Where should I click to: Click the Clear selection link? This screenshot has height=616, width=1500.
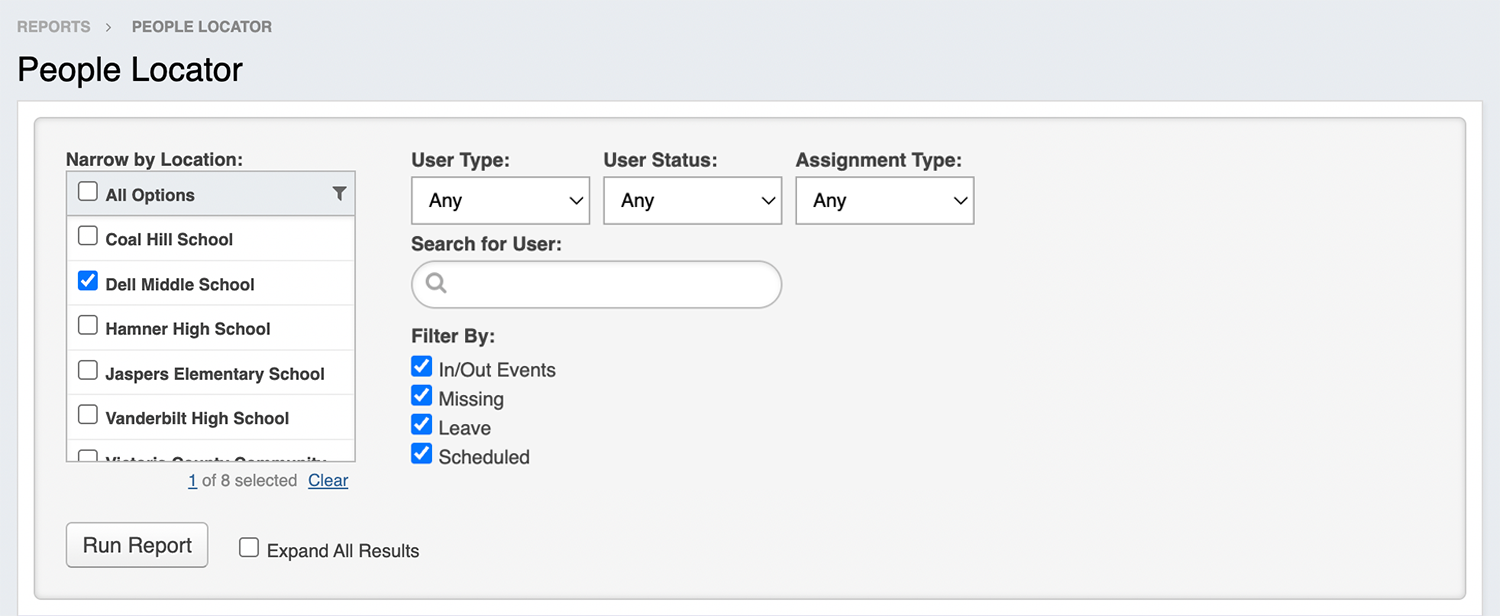click(x=328, y=481)
